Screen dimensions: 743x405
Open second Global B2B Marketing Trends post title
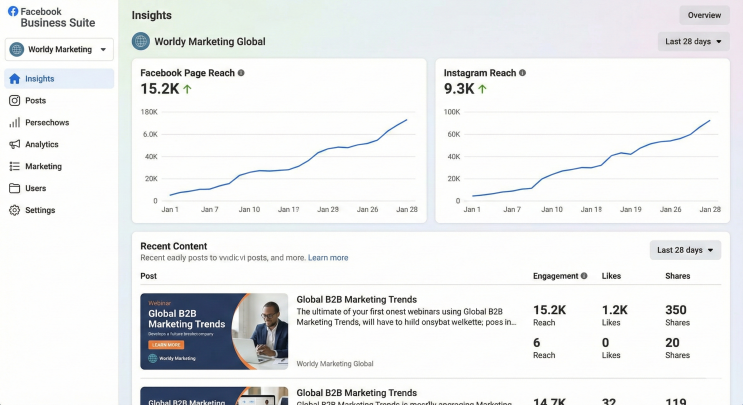[x=356, y=393]
